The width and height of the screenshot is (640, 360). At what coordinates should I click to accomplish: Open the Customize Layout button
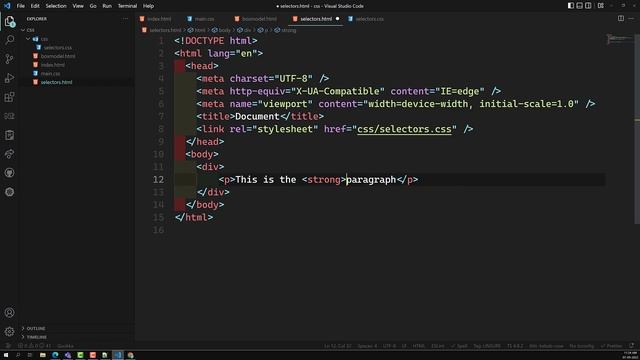point(601,6)
